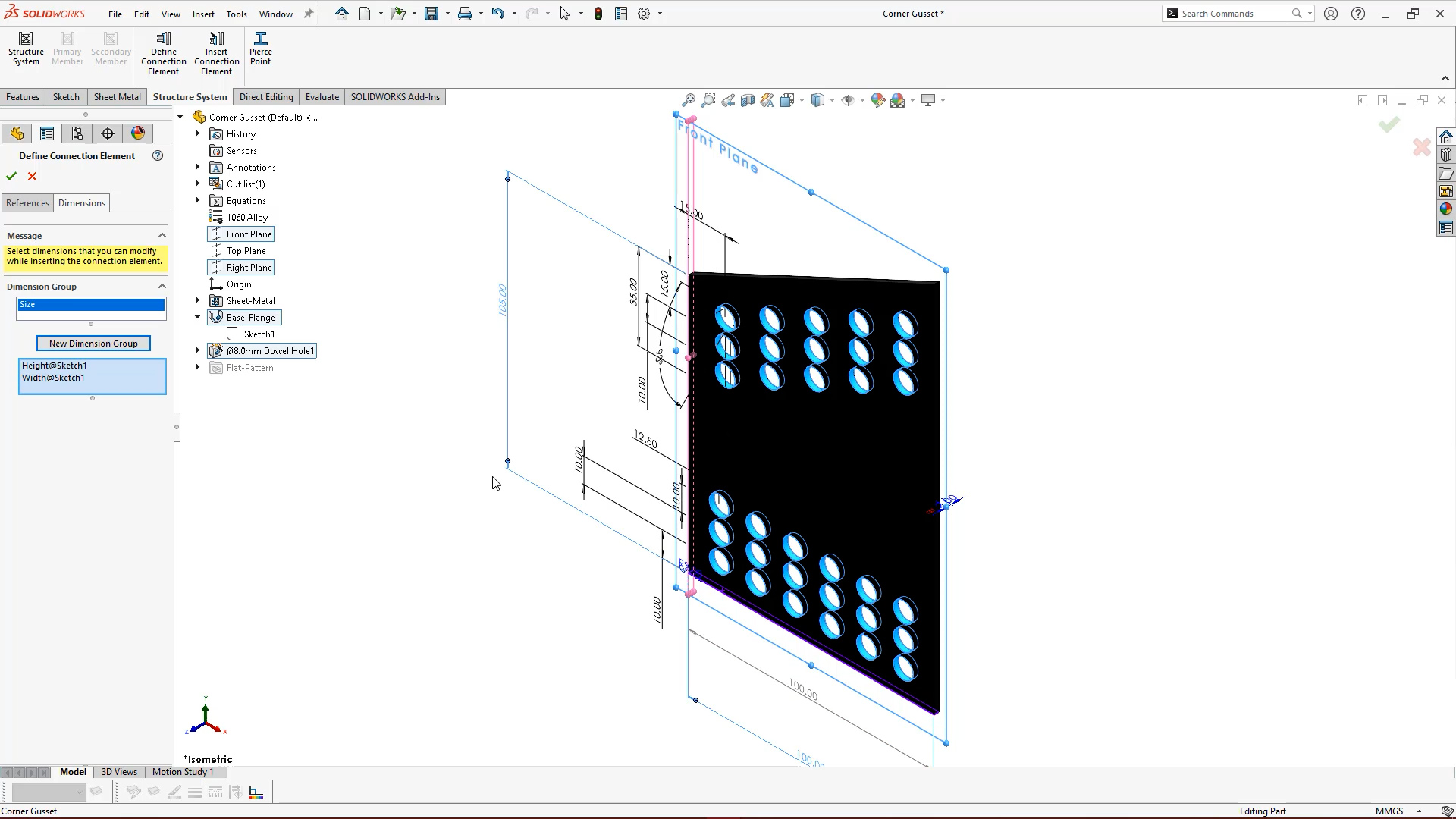This screenshot has height=819, width=1456.
Task: Click the Section View icon in the heads-up toolbar
Action: 748,99
